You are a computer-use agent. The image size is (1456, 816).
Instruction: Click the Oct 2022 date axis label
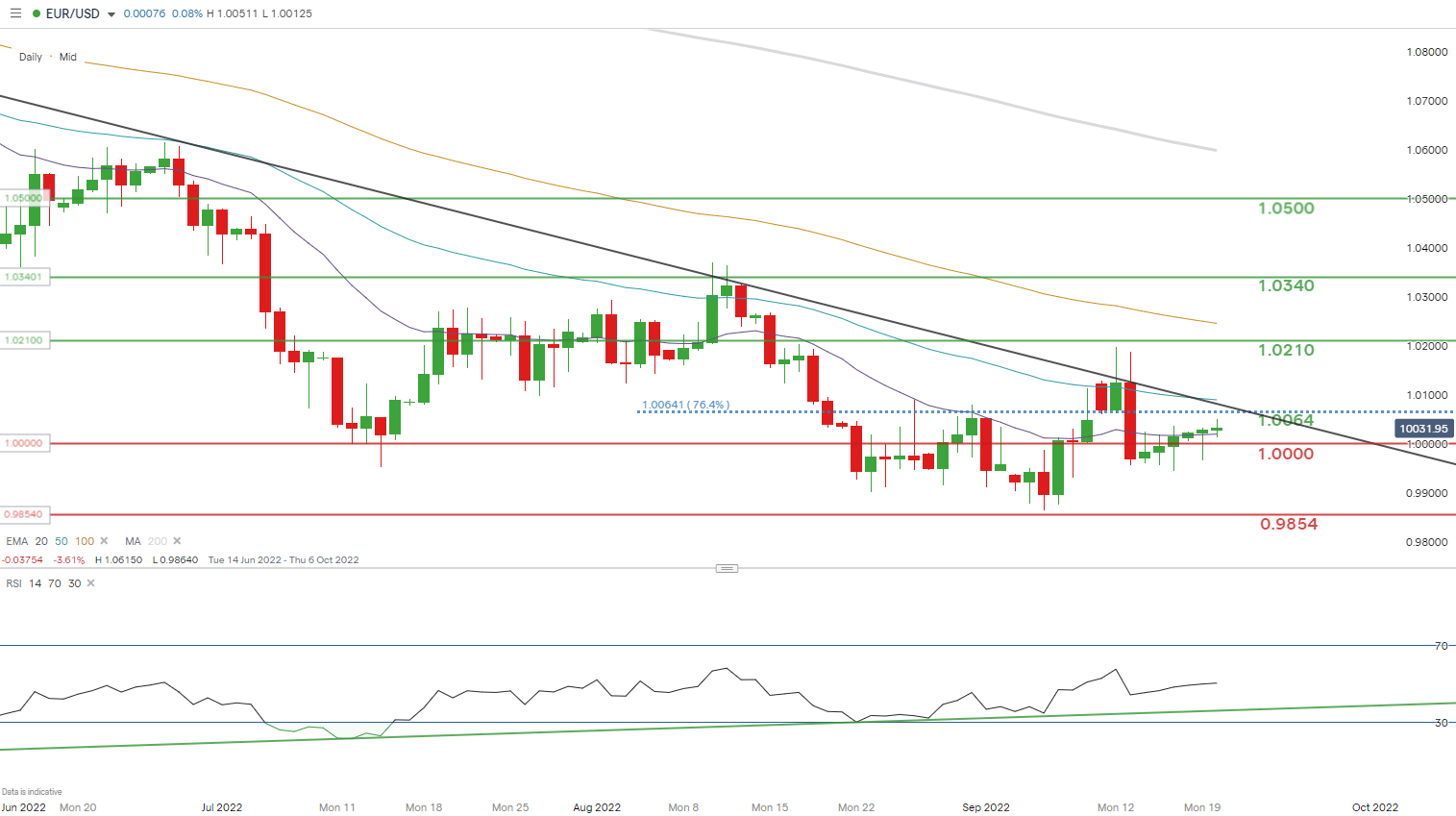coord(1375,807)
